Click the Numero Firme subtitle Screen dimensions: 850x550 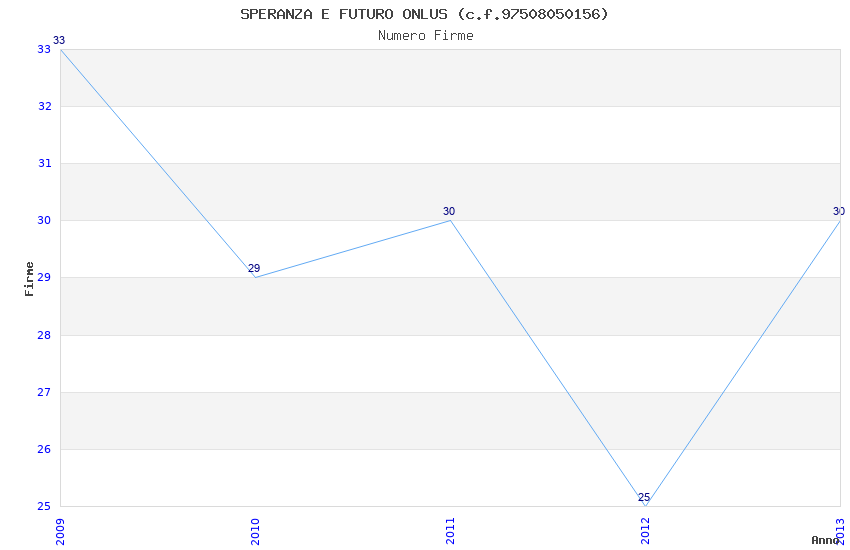point(425,35)
